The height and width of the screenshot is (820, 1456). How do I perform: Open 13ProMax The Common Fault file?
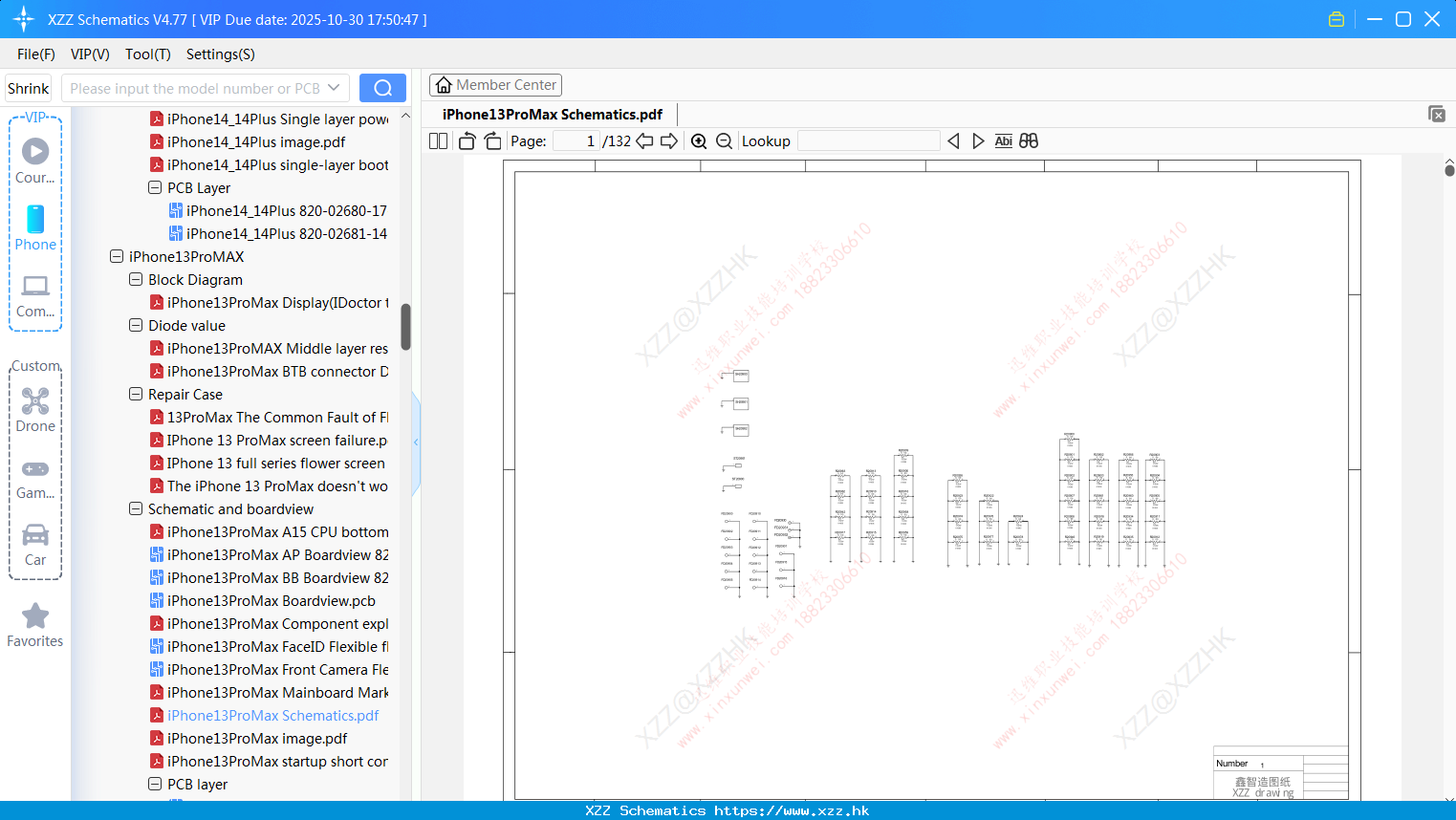269,417
